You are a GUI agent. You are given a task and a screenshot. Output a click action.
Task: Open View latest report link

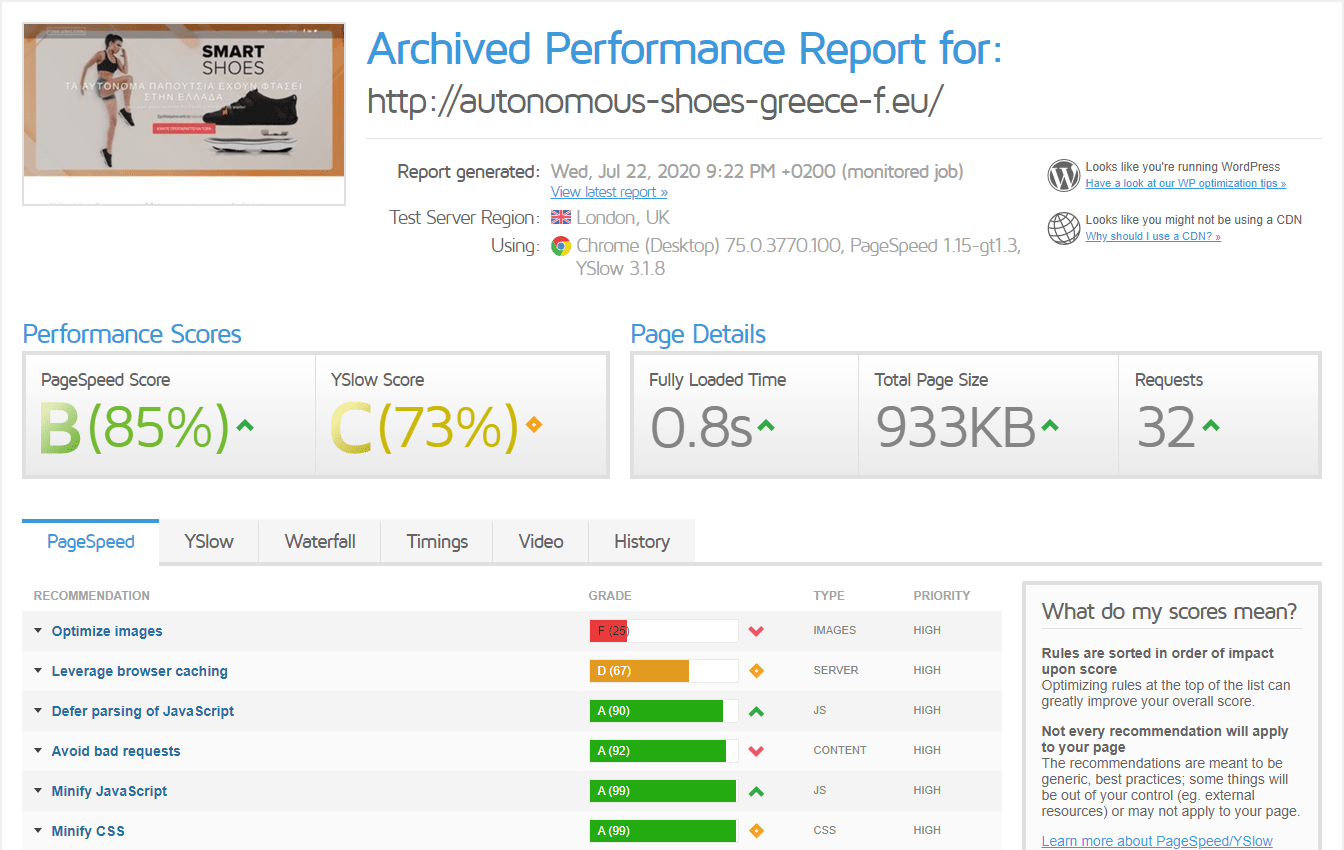click(609, 192)
